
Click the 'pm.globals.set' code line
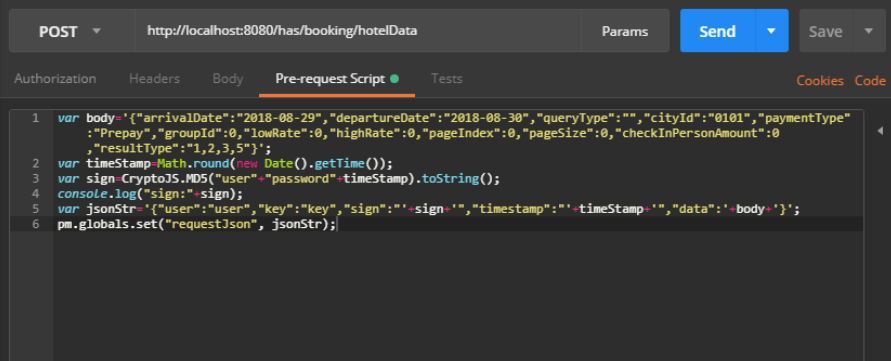(x=197, y=225)
